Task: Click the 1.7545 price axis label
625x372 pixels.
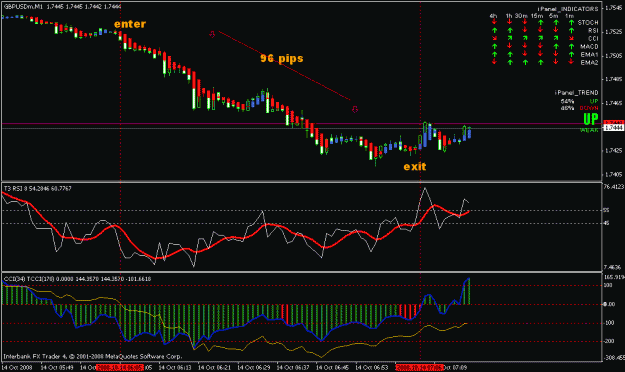Action: click(613, 8)
